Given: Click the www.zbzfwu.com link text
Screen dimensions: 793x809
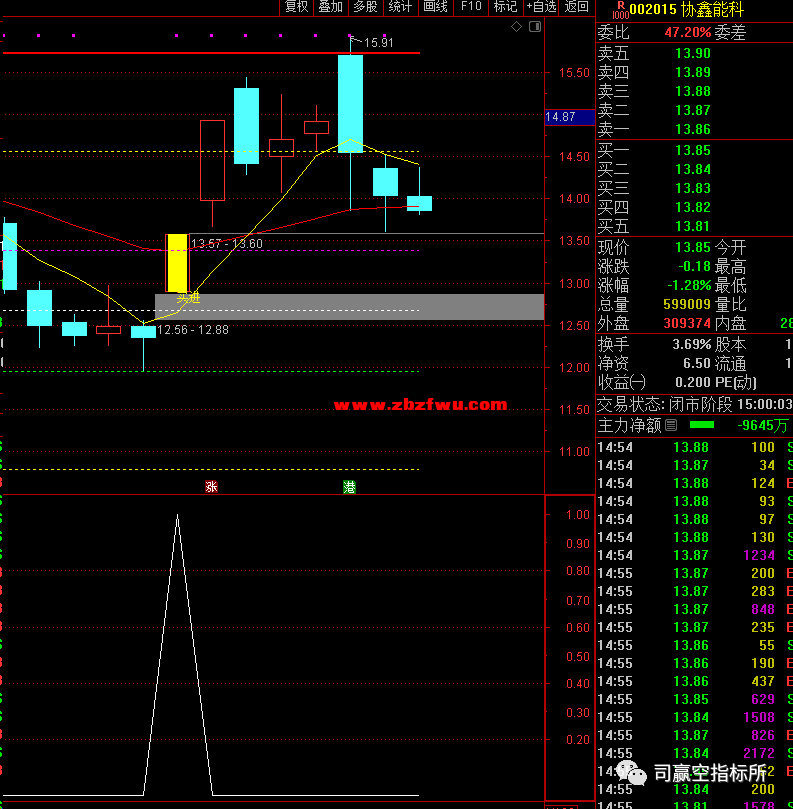Looking at the screenshot, I should tap(420, 405).
